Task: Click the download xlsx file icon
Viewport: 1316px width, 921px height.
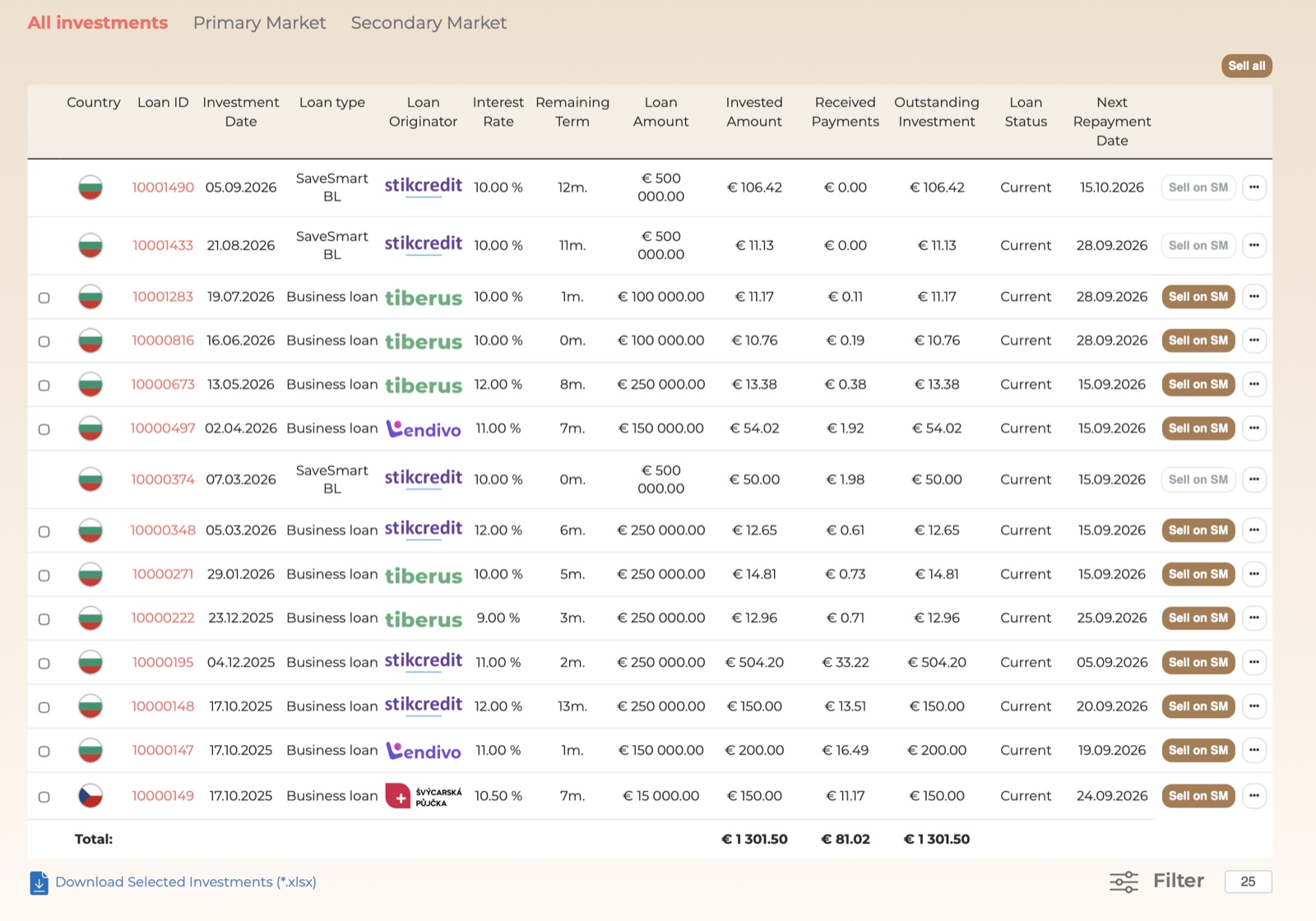Action: pyautogui.click(x=39, y=882)
